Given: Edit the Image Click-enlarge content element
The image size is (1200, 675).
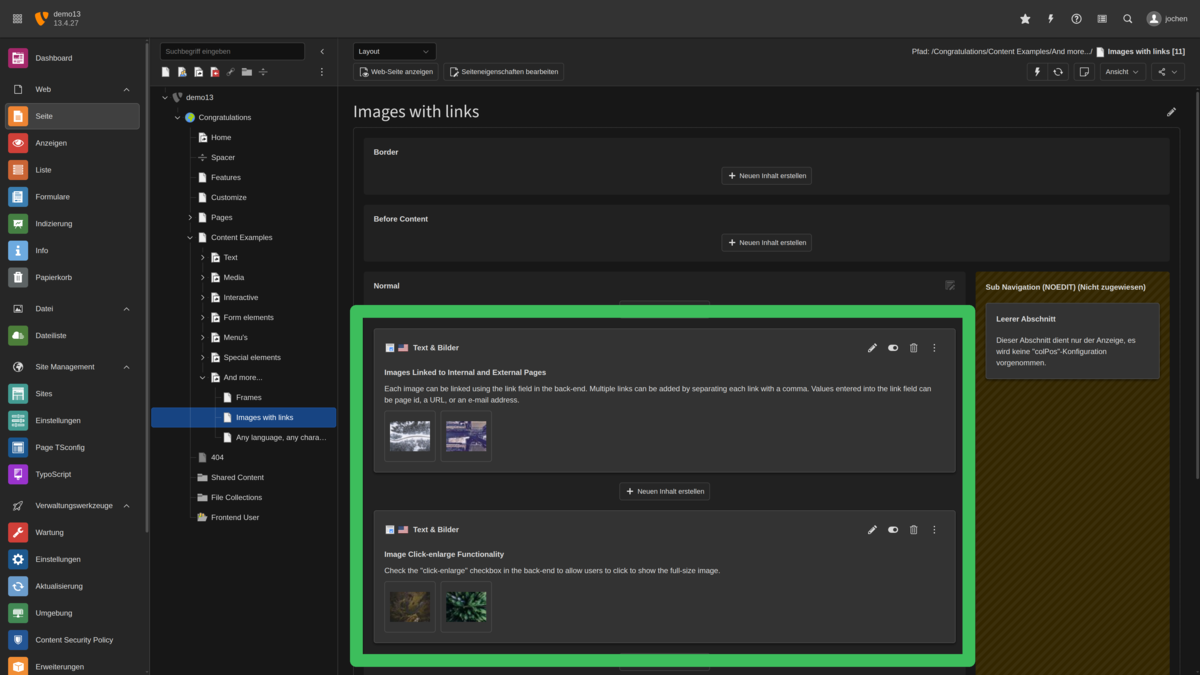Looking at the screenshot, I should [872, 530].
